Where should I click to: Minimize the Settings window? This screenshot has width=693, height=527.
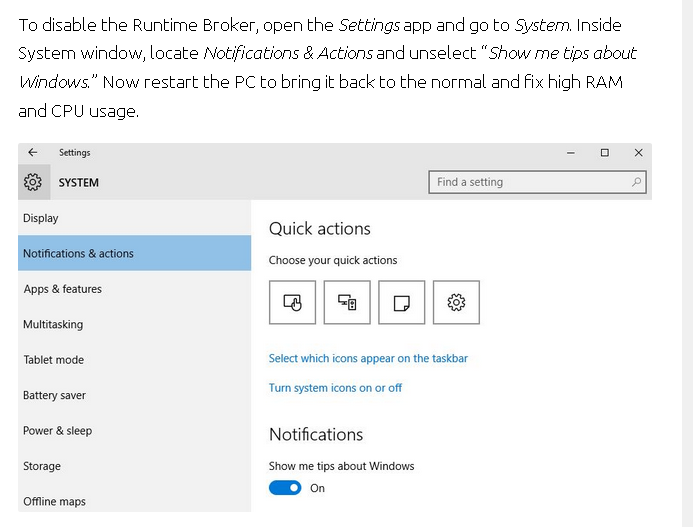[571, 153]
